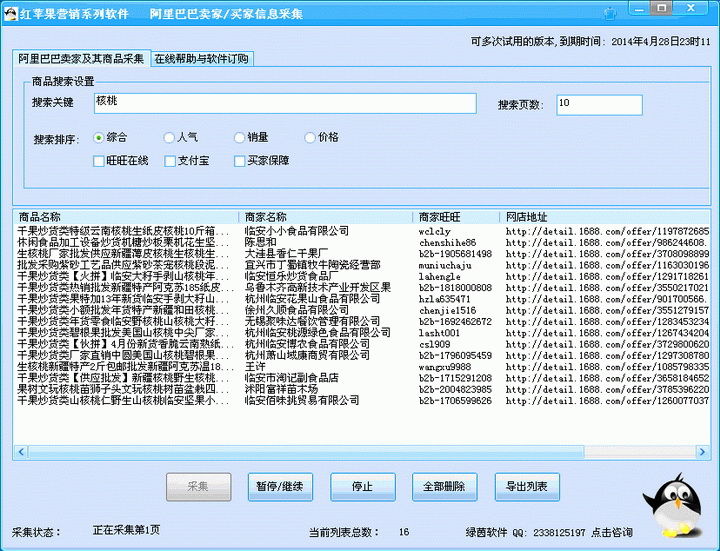Image resolution: width=720 pixels, height=551 pixels.
Task: Focus the search keyword field containing 核桃
Action: tap(285, 103)
